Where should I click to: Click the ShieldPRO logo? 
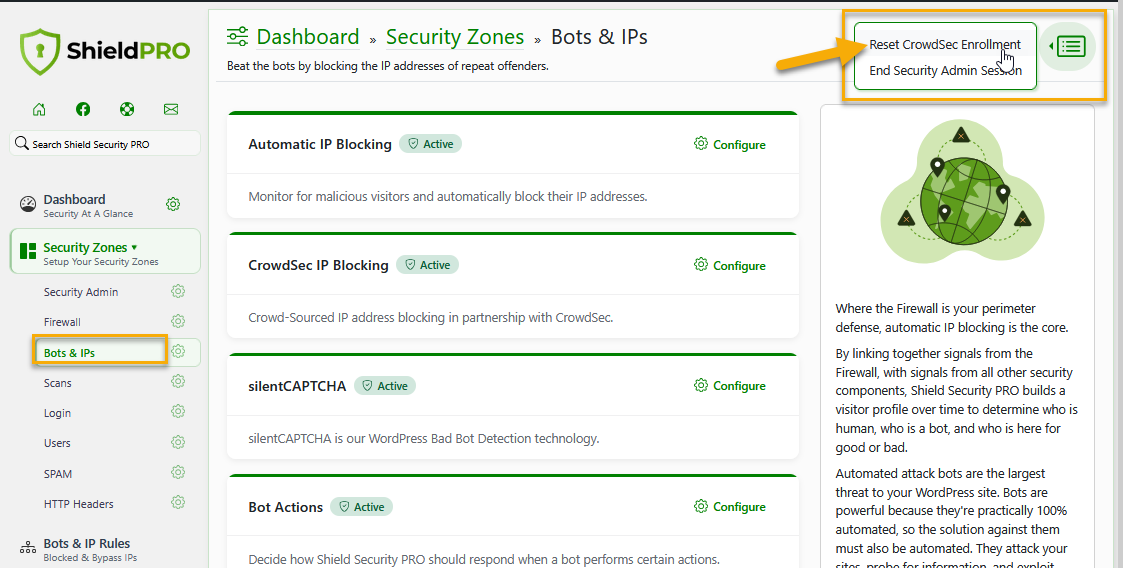(105, 52)
